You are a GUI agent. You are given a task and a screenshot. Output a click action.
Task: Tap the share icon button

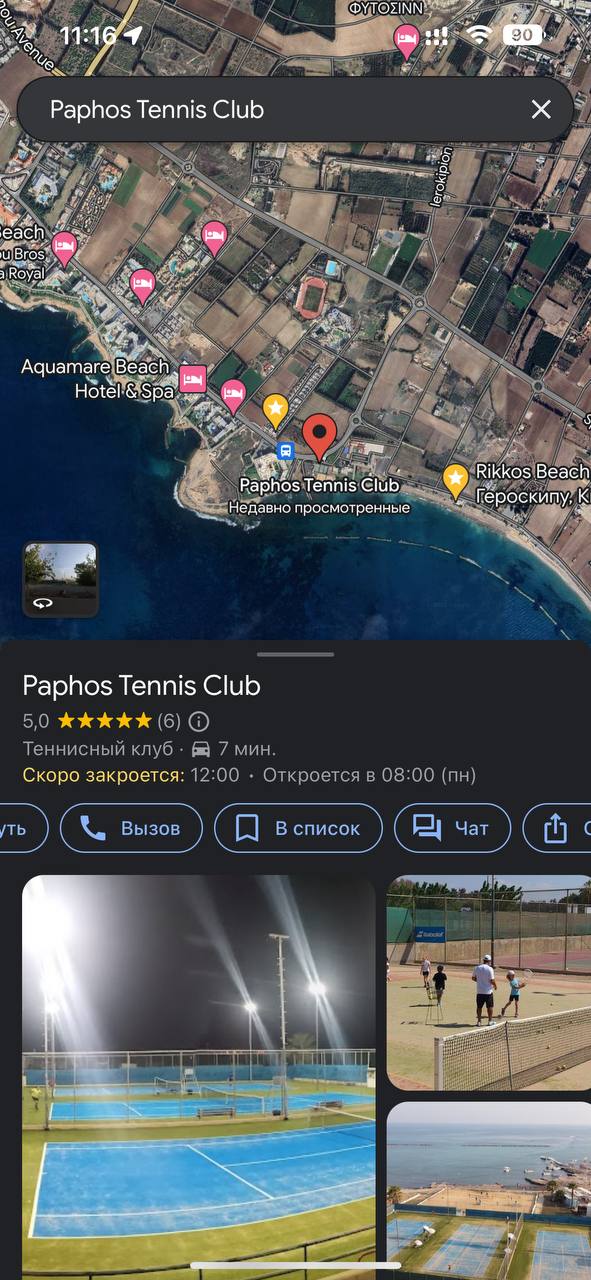click(556, 828)
